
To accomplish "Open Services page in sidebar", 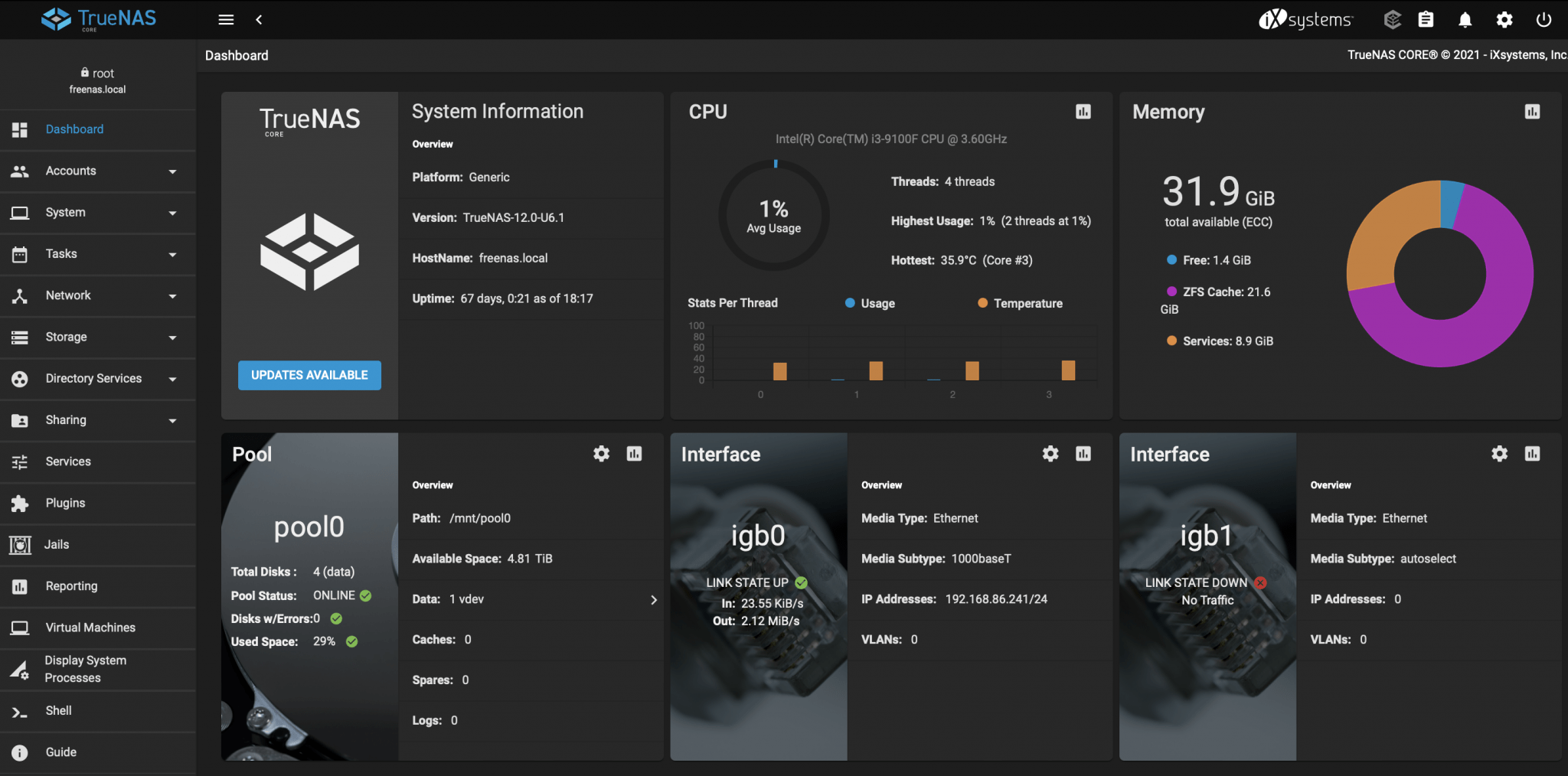I will click(98, 461).
